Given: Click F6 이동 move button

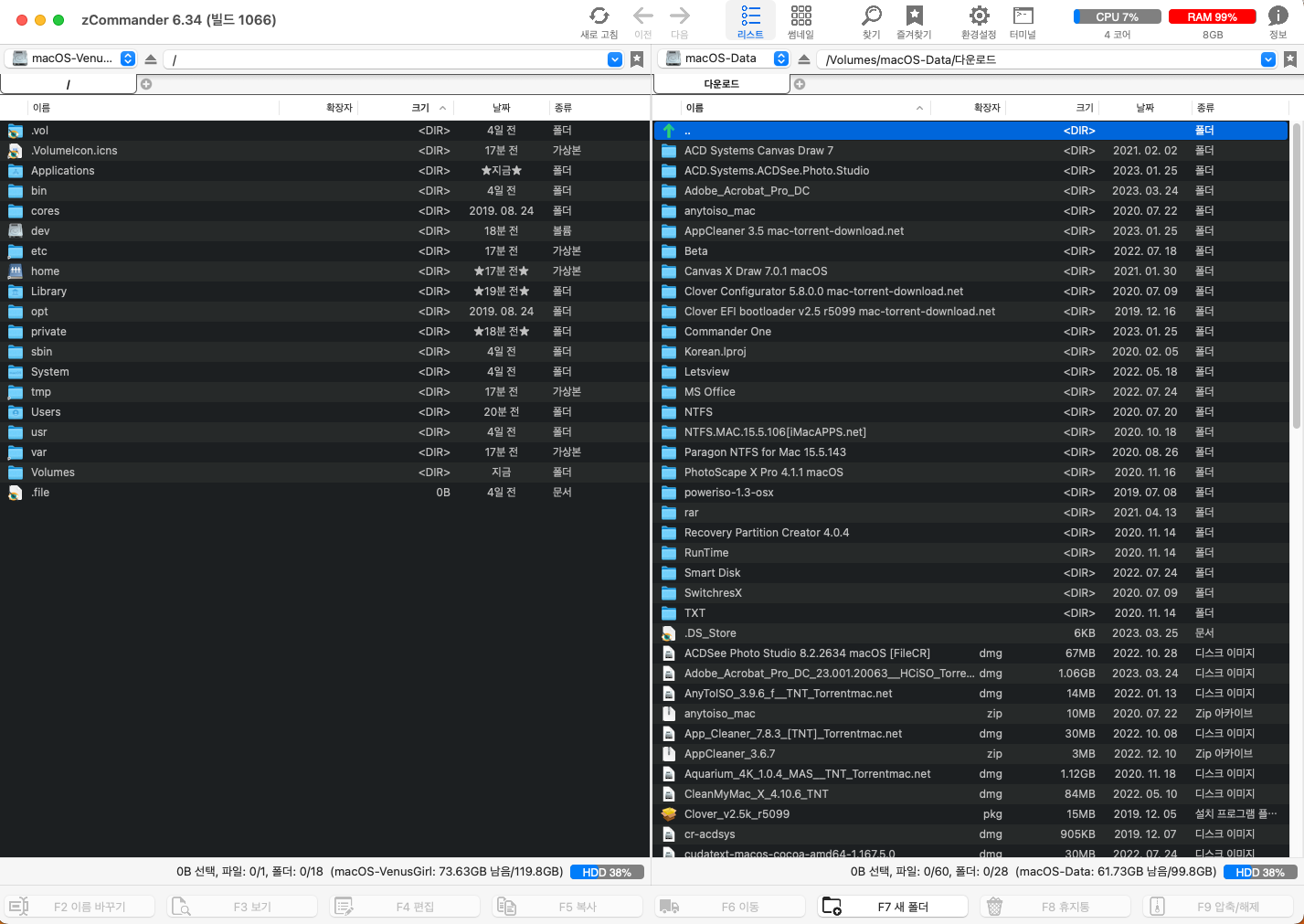Looking at the screenshot, I should click(x=731, y=907).
